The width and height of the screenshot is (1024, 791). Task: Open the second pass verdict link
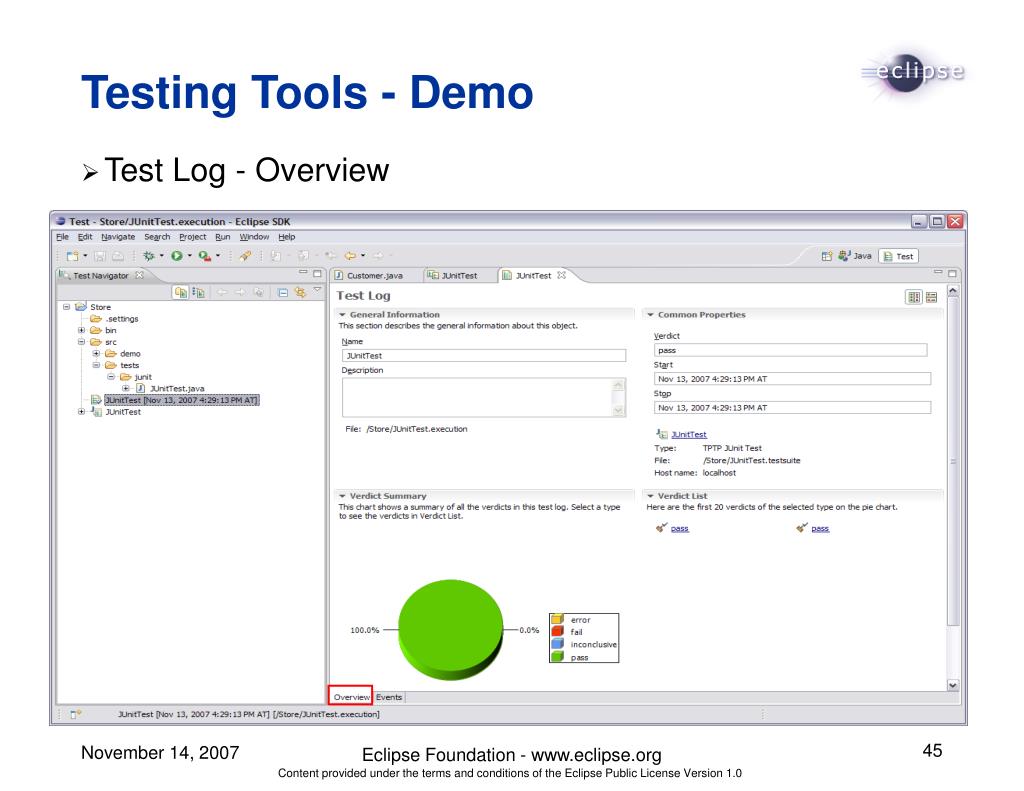(820, 528)
